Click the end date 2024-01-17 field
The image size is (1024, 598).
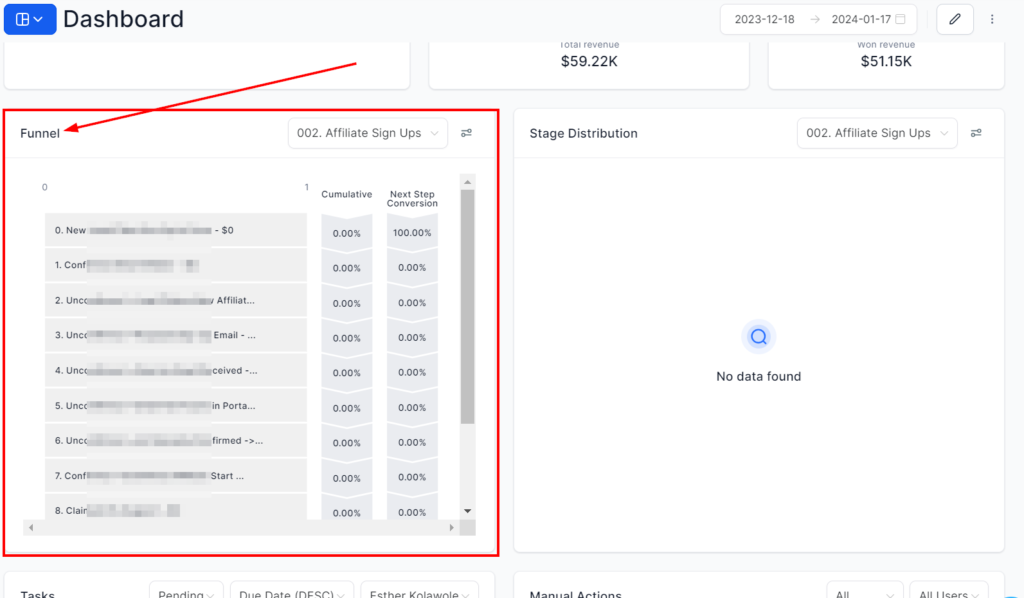(861, 19)
